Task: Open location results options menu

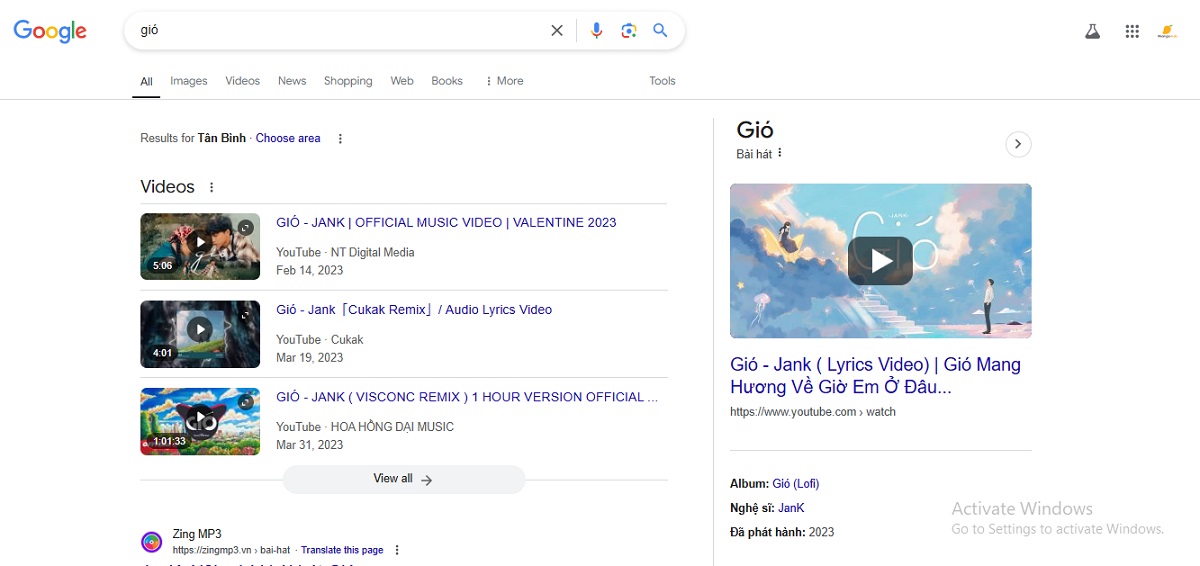Action: (340, 139)
